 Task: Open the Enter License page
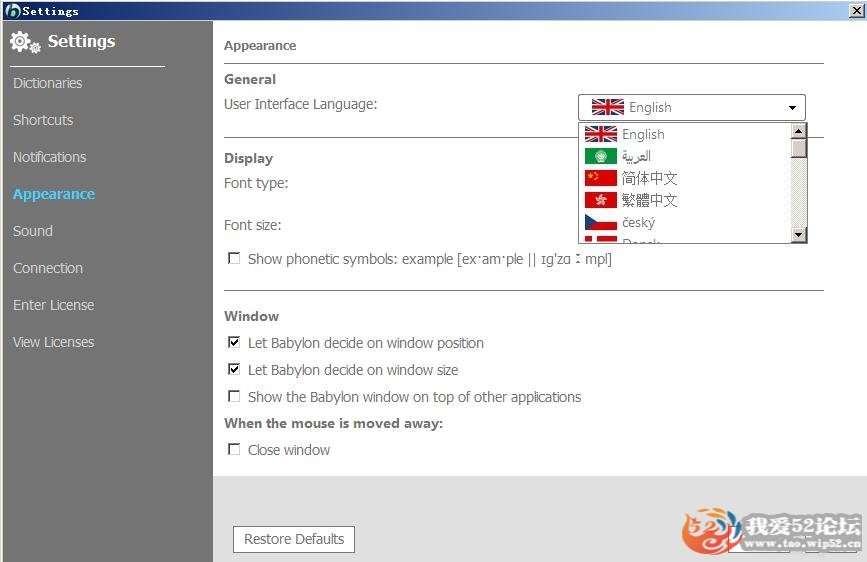[54, 305]
